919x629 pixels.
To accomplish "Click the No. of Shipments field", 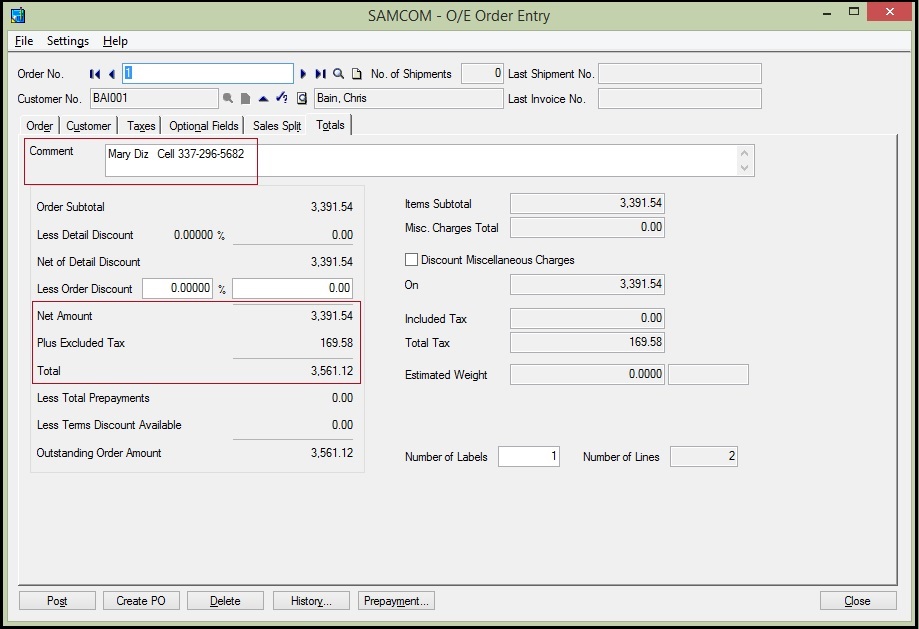I will pos(482,74).
